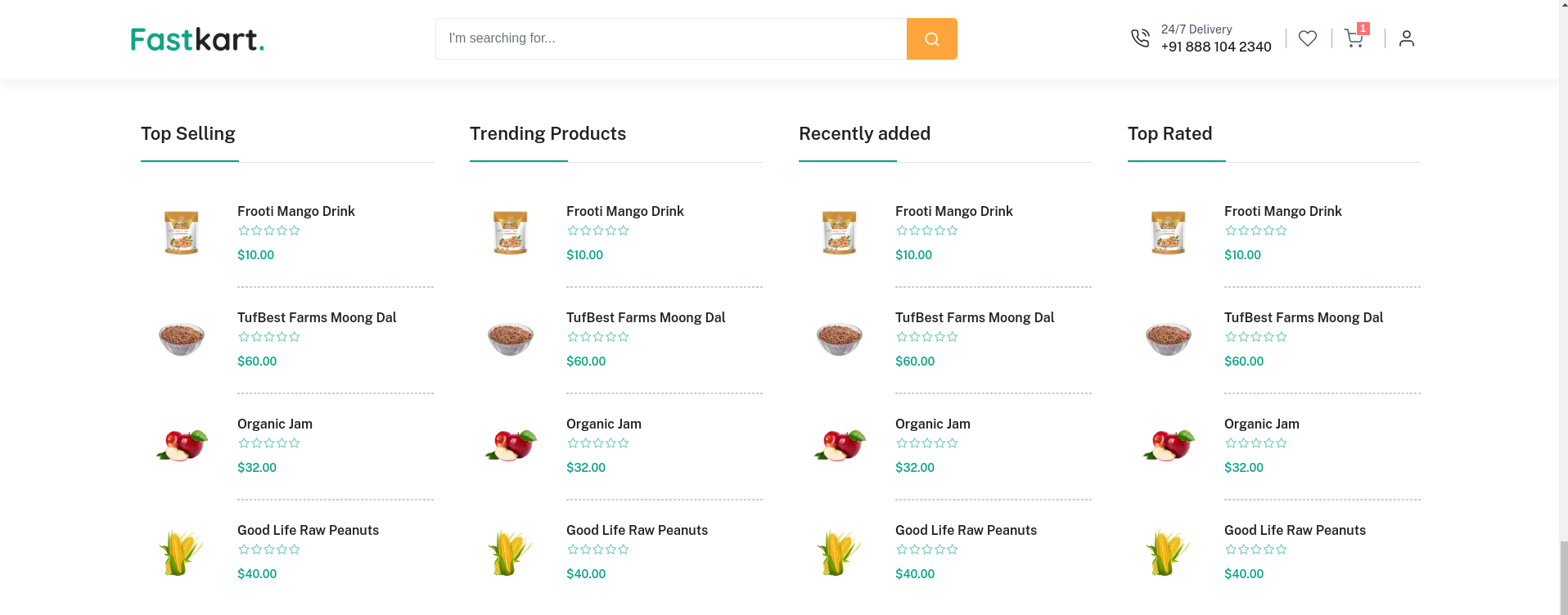1568x615 pixels.
Task: Open TufBest Farms Moong Dal in Trending Products
Action: (645, 317)
